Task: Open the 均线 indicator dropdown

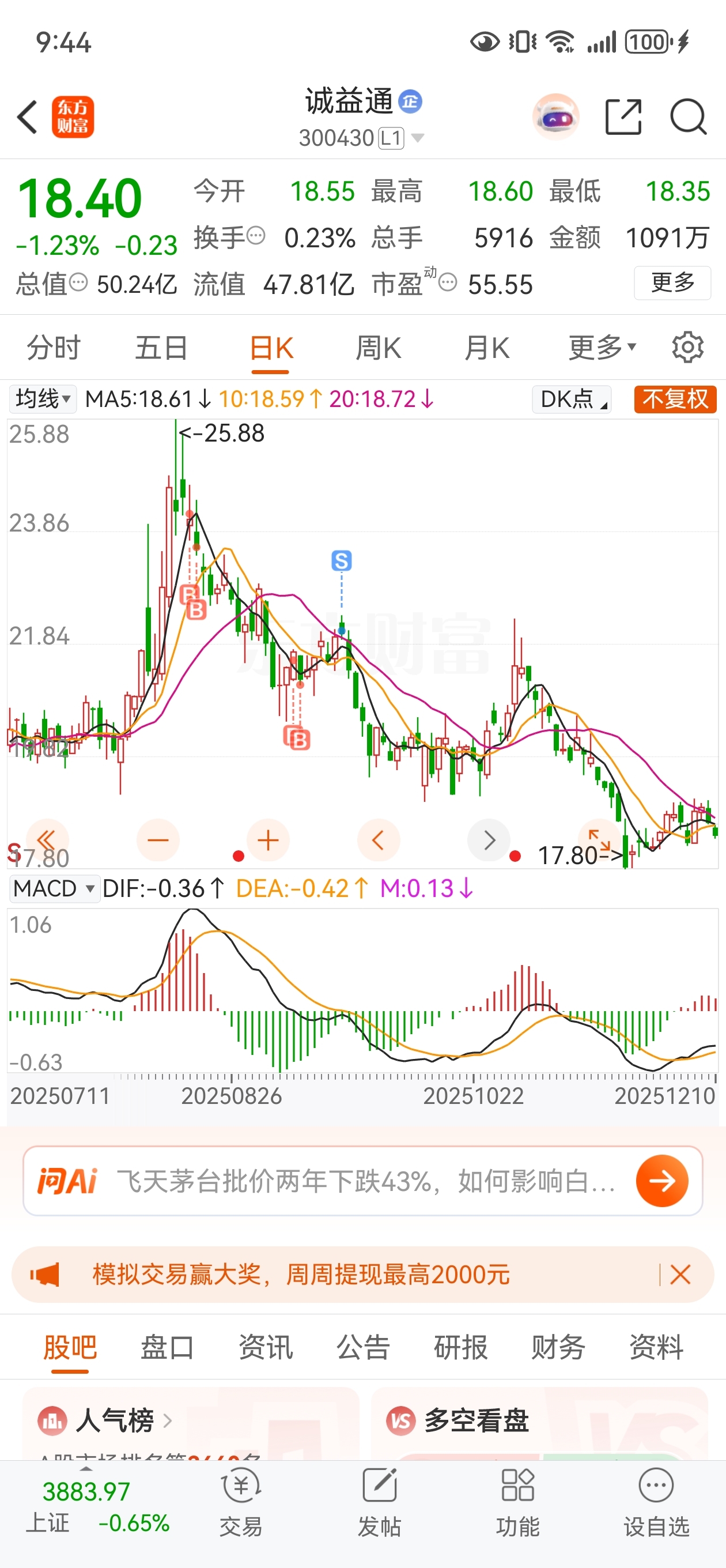Action: 43,399
